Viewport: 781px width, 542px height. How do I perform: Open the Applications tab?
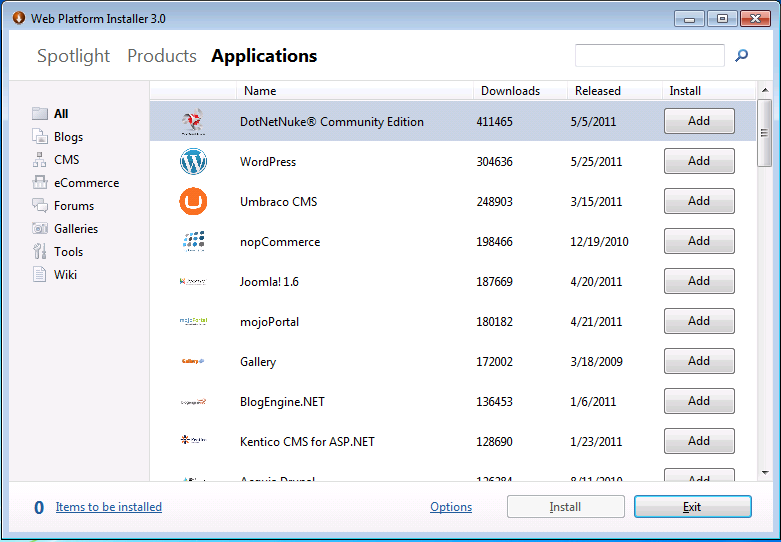tap(264, 56)
